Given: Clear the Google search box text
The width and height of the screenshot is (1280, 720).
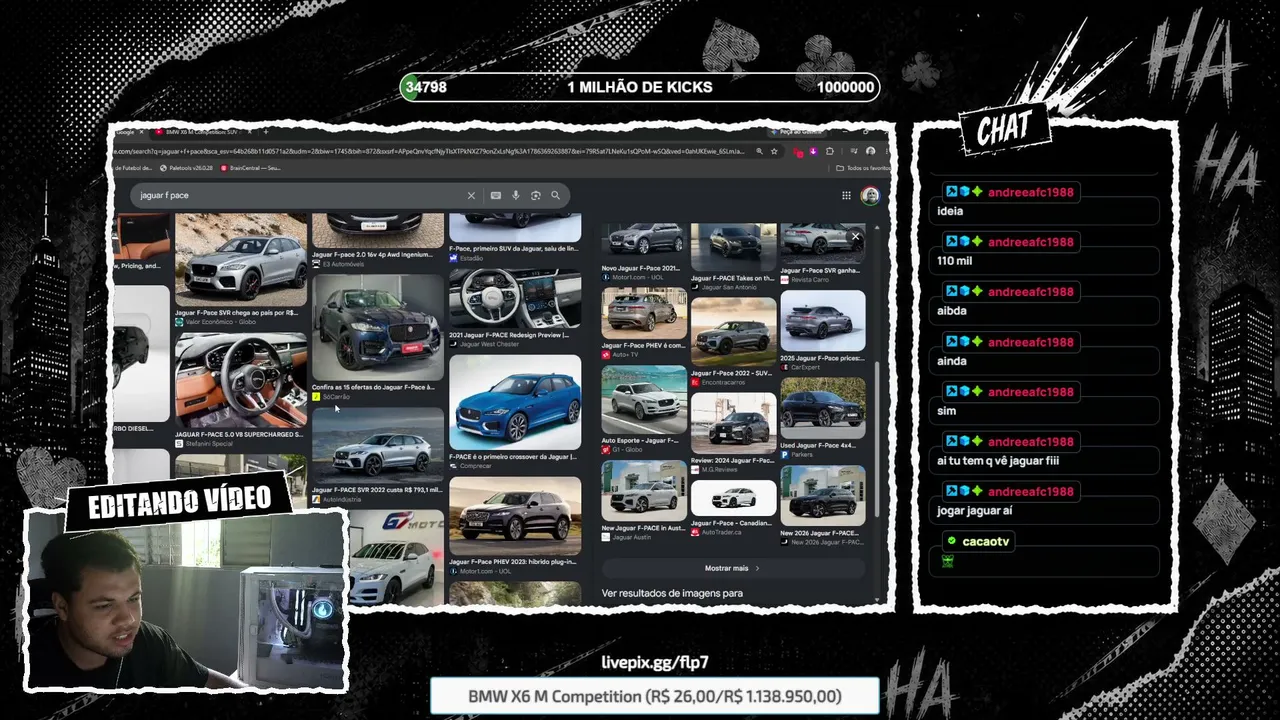Looking at the screenshot, I should [471, 196].
